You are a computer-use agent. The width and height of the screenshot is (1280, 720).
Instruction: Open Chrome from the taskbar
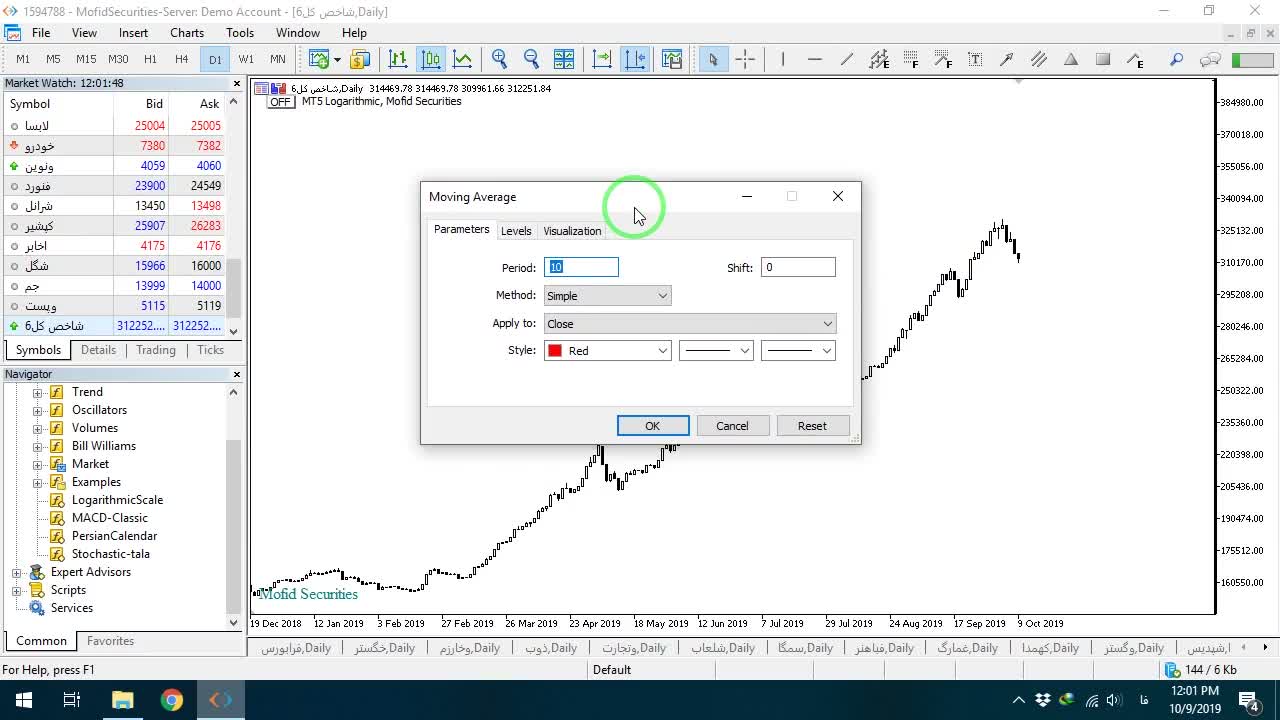click(171, 700)
